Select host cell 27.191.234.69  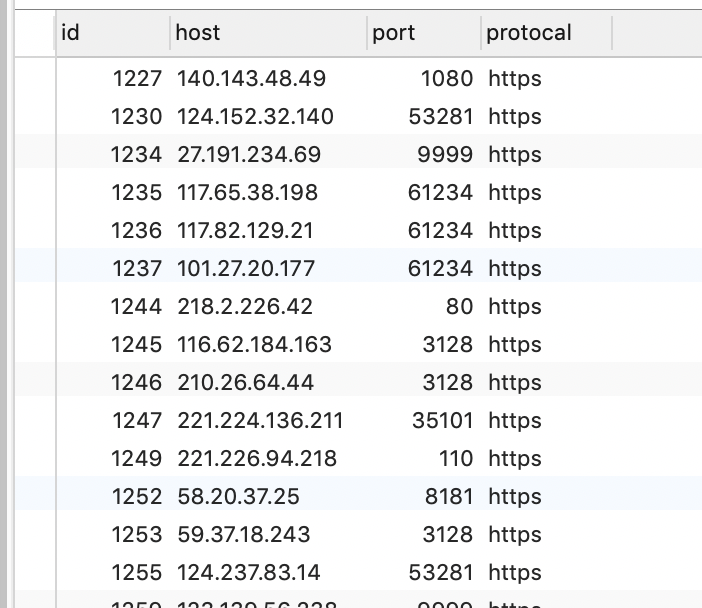coord(249,155)
